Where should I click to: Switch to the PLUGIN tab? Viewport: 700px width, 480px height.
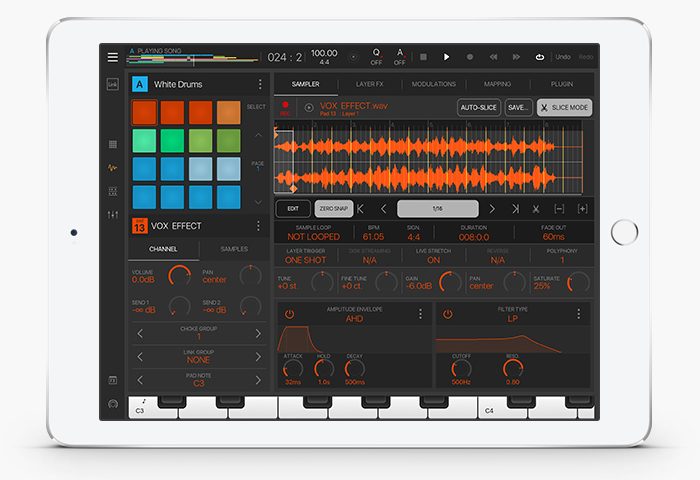point(562,84)
